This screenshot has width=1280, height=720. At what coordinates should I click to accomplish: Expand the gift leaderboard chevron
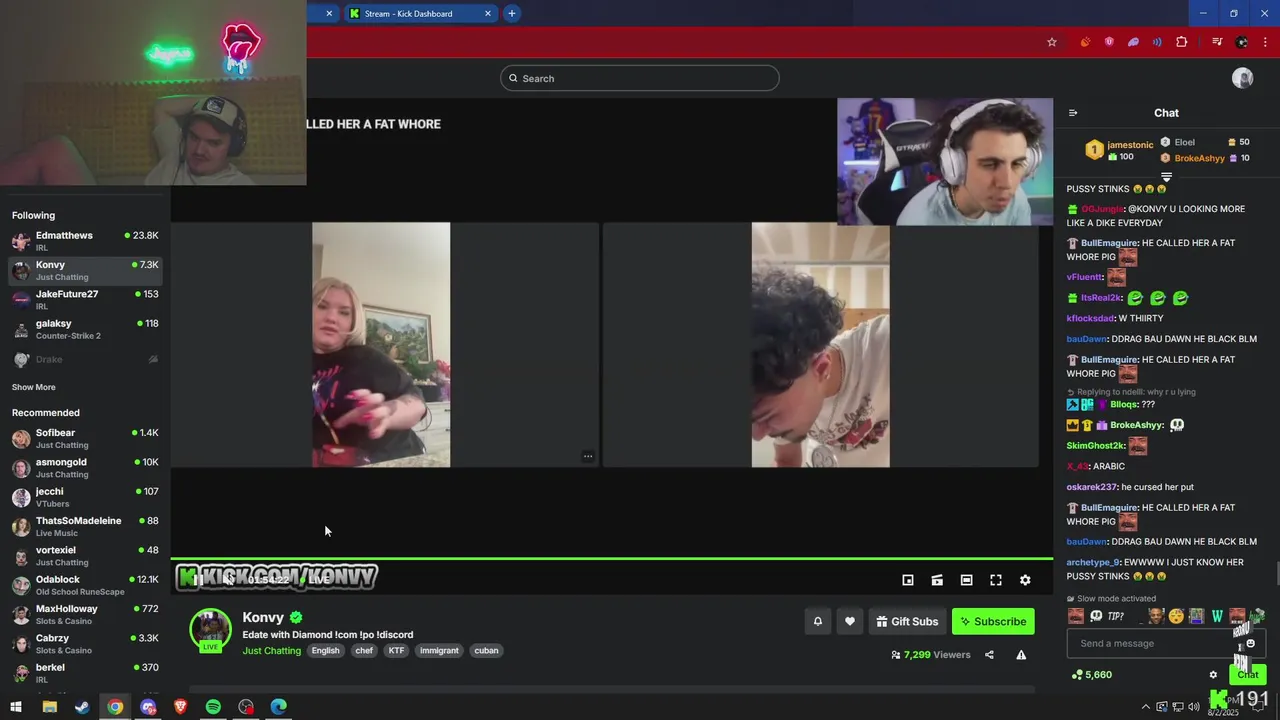tap(1166, 177)
